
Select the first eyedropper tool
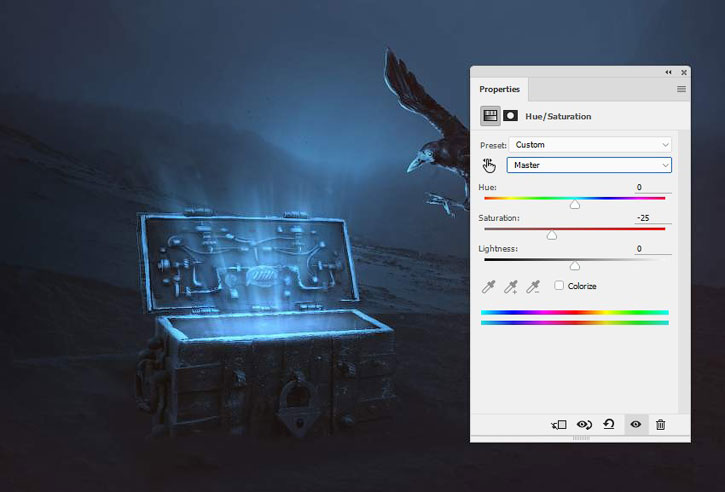(x=488, y=287)
